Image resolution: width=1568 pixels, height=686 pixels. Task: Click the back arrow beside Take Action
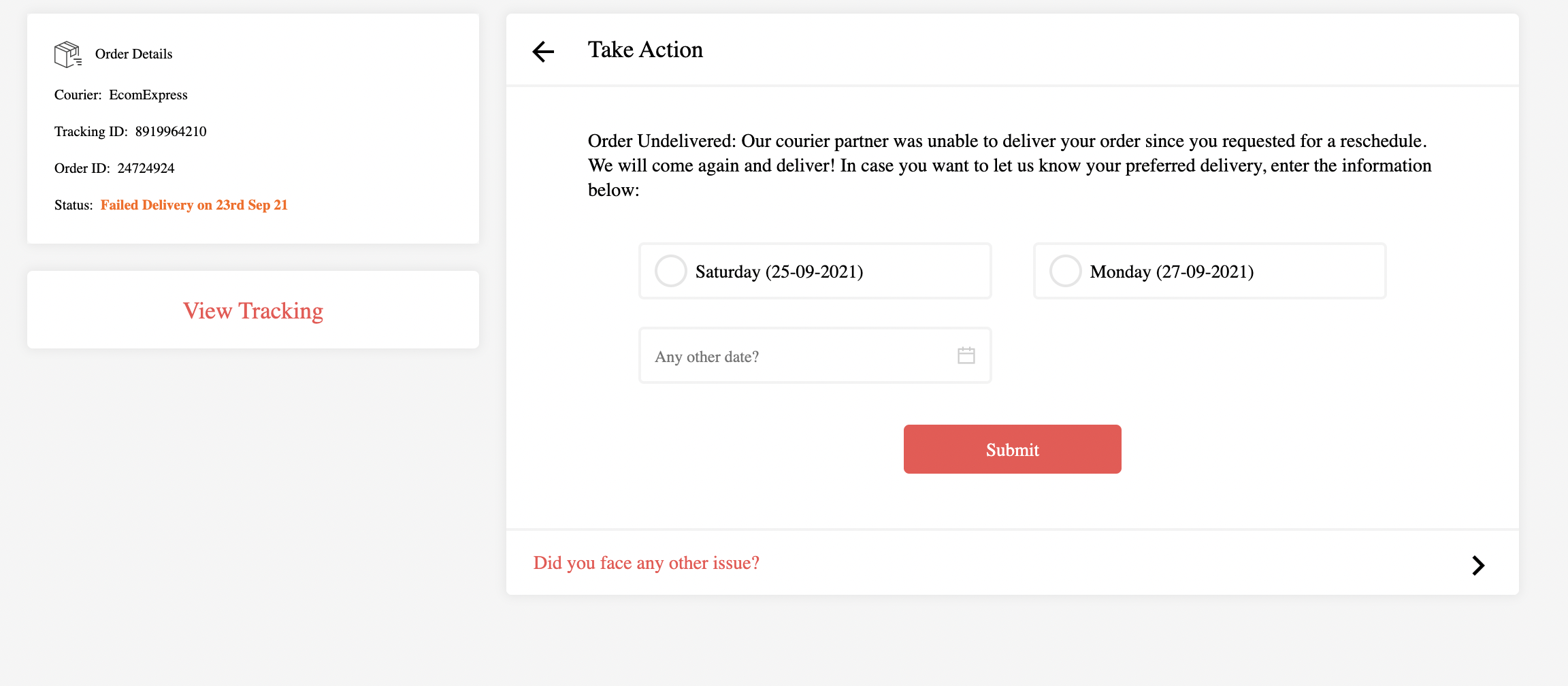tap(543, 51)
